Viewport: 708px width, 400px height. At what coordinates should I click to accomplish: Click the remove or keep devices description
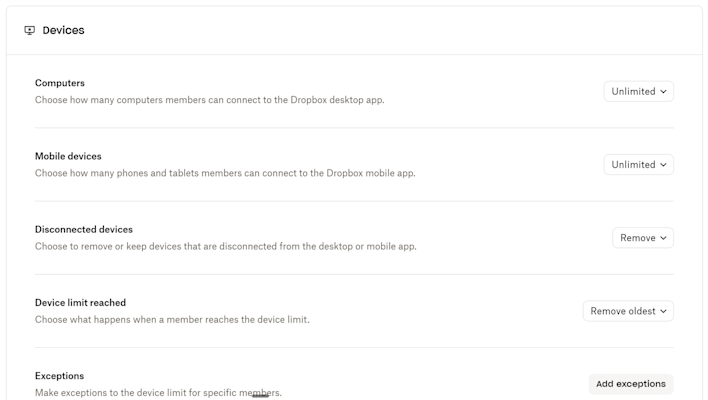tap(225, 247)
